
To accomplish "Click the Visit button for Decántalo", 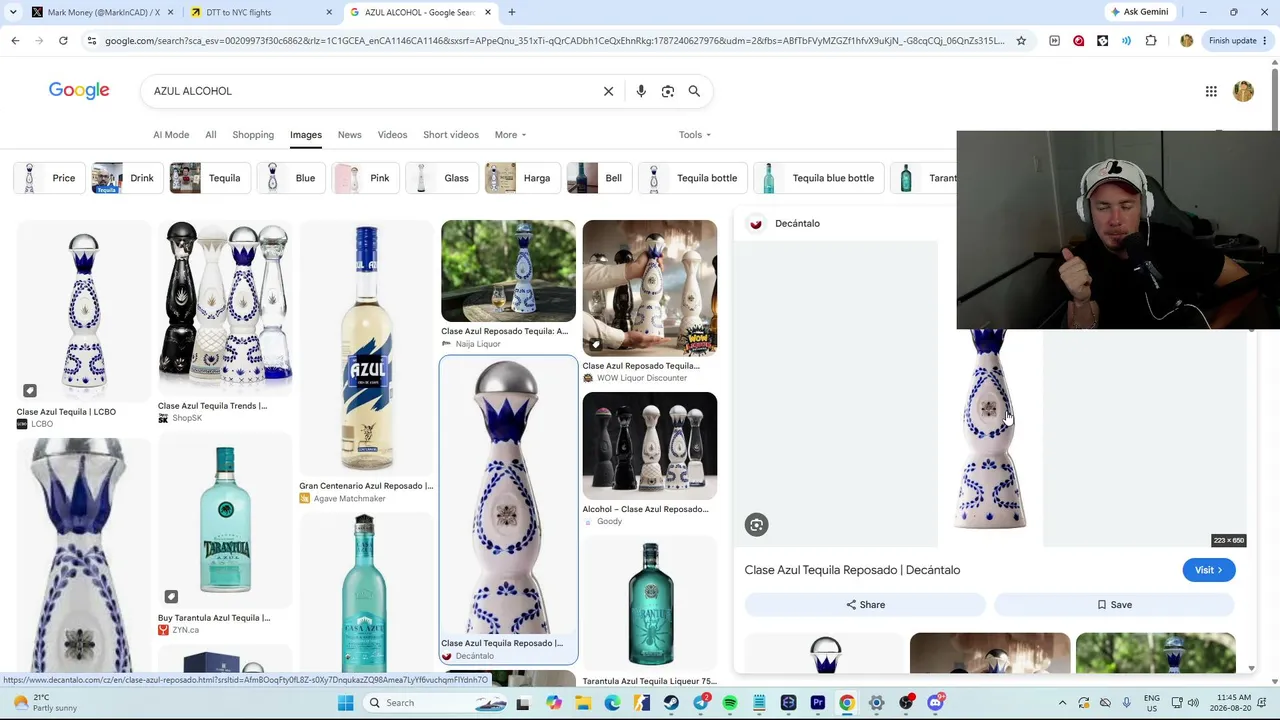I will pyautogui.click(x=1208, y=570).
